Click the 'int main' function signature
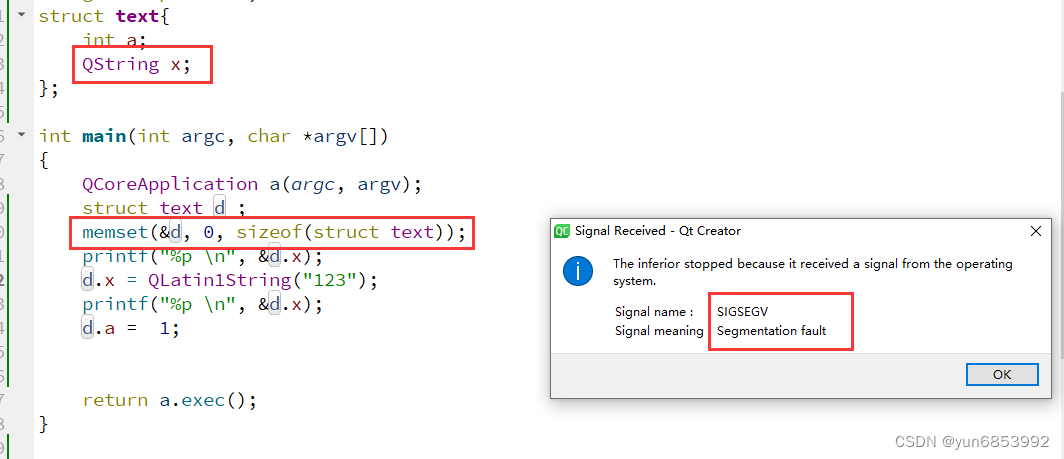 213,136
